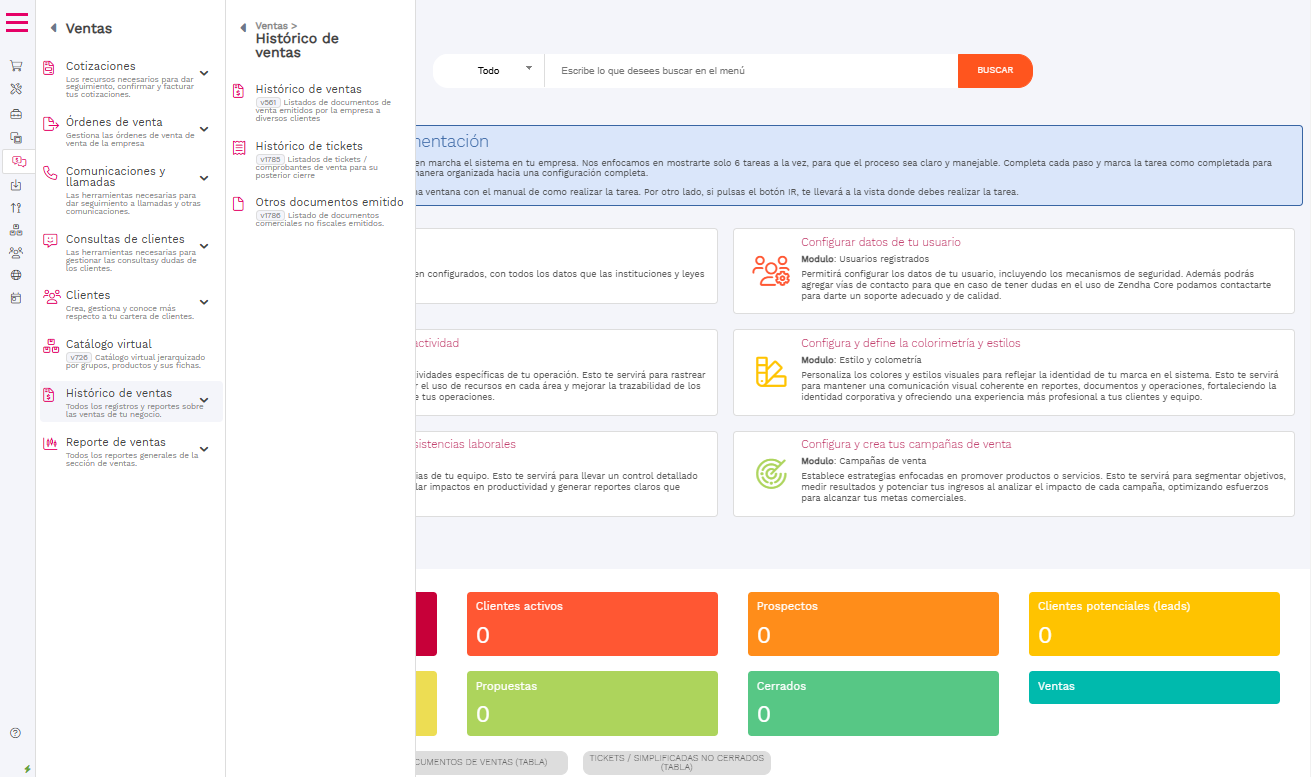The height and width of the screenshot is (777, 1311).
Task: Open Catálogo virtual from Ventas menu
Action: [109, 344]
